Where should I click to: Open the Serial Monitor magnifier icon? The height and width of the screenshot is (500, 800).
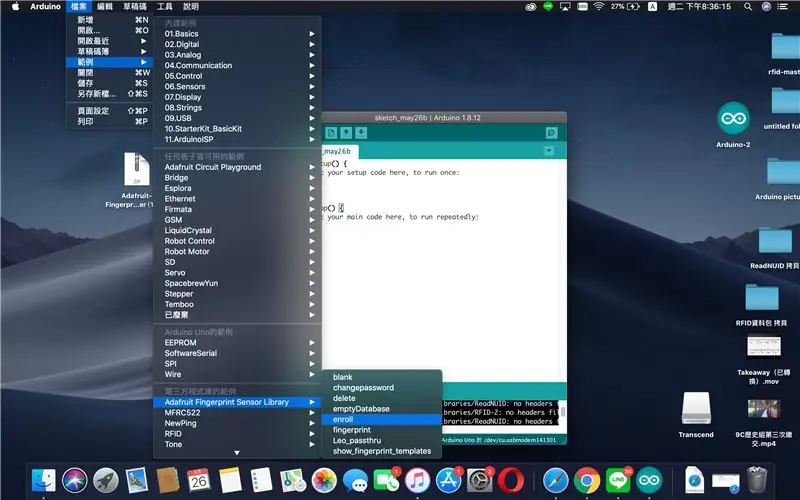coord(552,133)
